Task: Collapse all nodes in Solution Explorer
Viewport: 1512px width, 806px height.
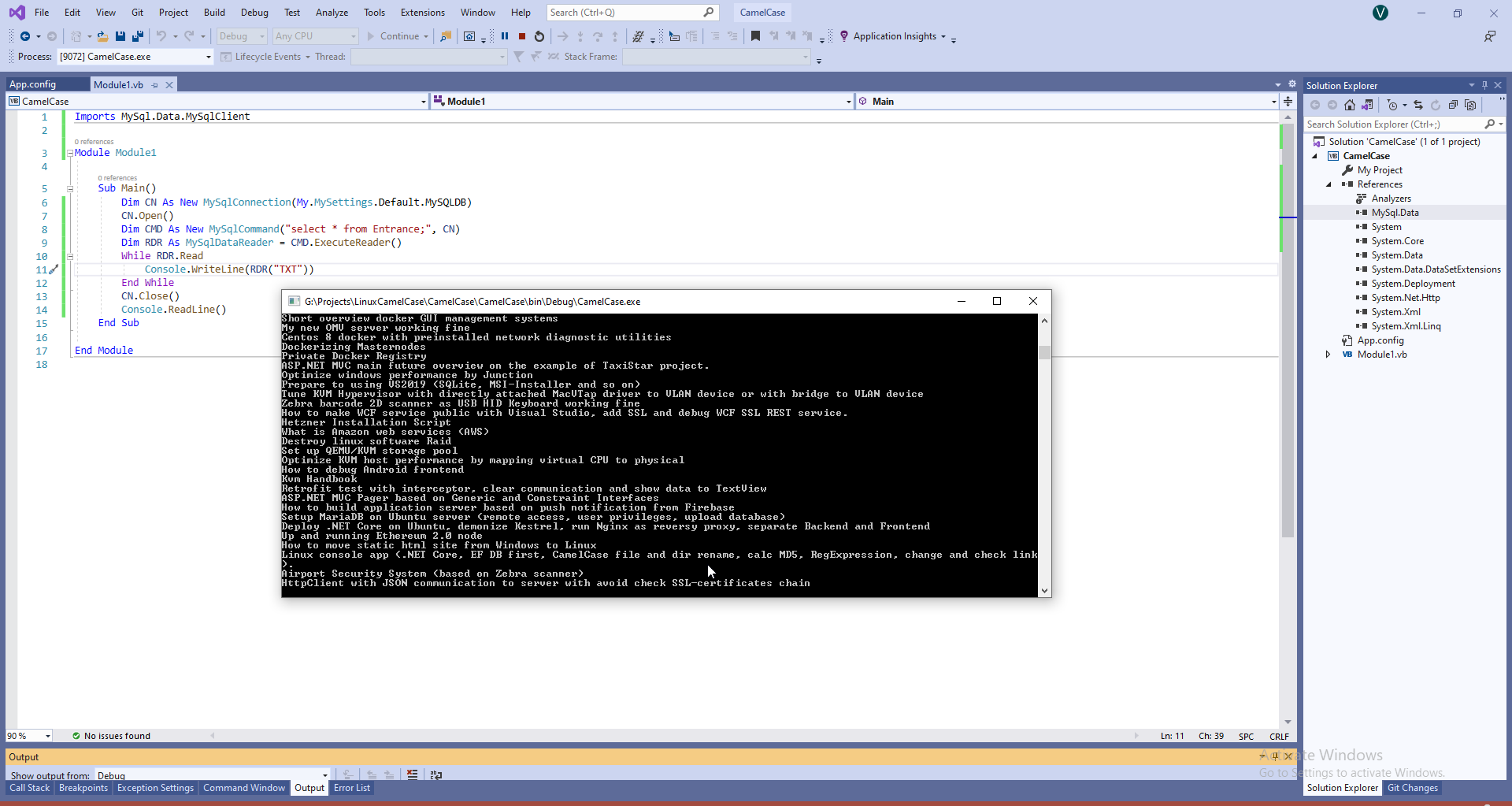Action: pyautogui.click(x=1453, y=105)
